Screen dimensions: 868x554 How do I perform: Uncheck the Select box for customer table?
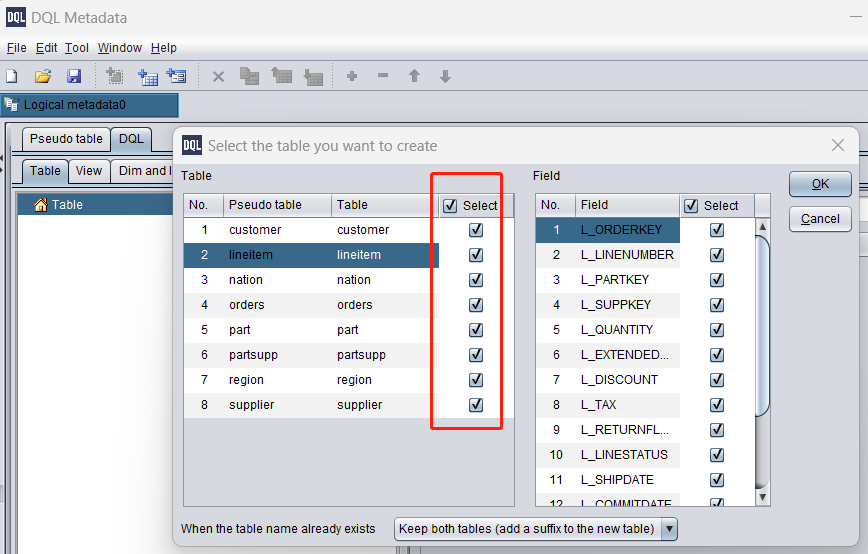(476, 230)
